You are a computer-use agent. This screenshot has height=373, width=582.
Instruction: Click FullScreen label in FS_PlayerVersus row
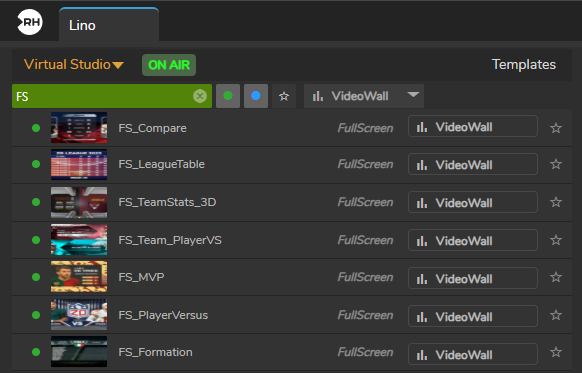(365, 315)
